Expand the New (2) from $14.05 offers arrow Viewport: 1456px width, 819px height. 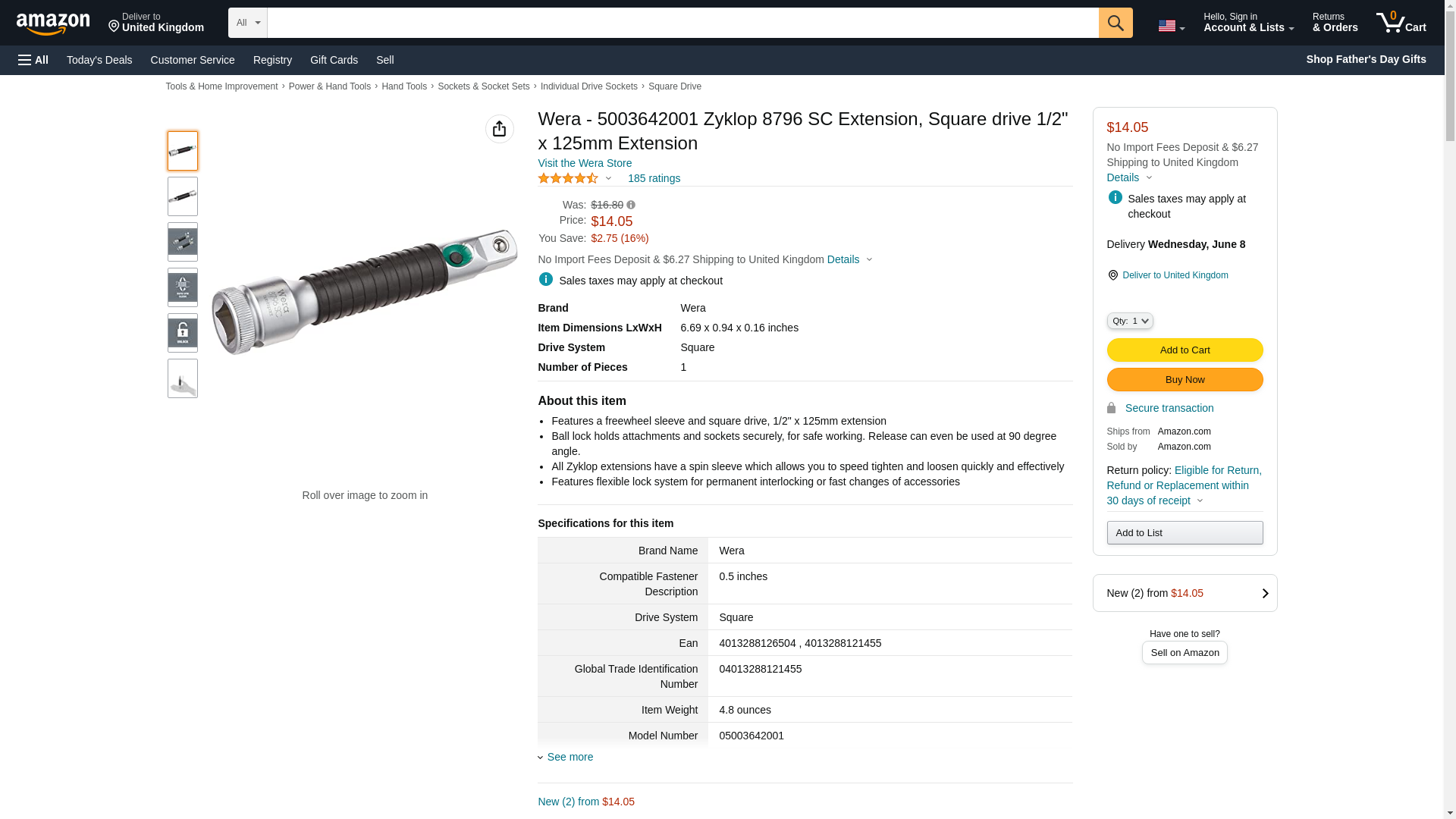(x=1264, y=593)
